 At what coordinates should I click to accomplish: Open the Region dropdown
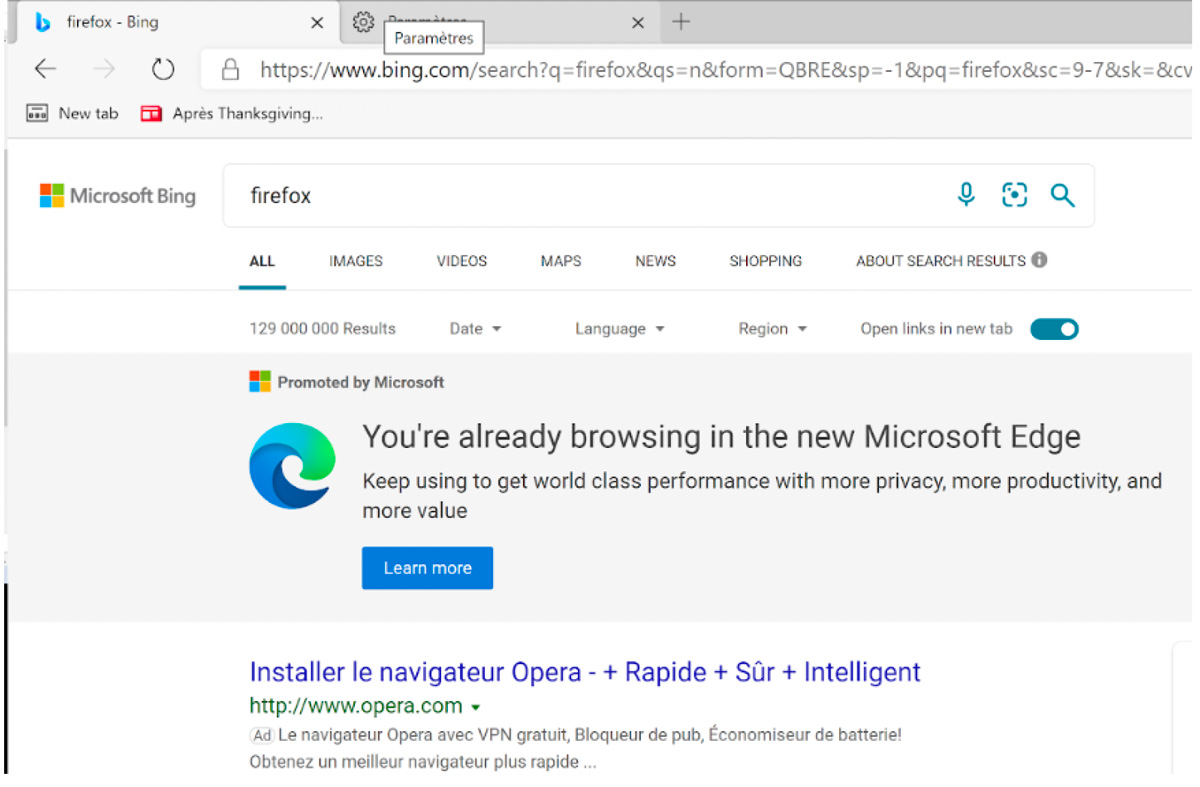click(x=772, y=328)
